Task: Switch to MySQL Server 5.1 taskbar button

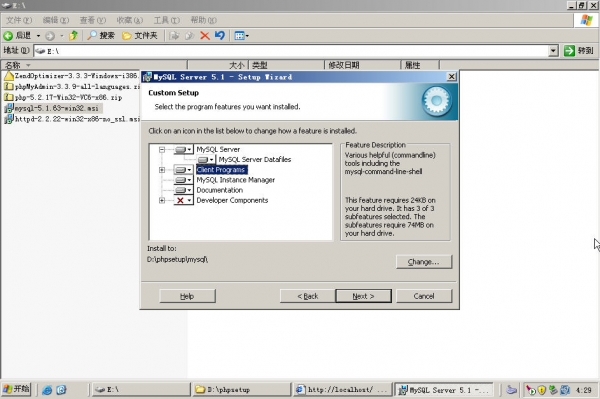Action: coord(444,389)
